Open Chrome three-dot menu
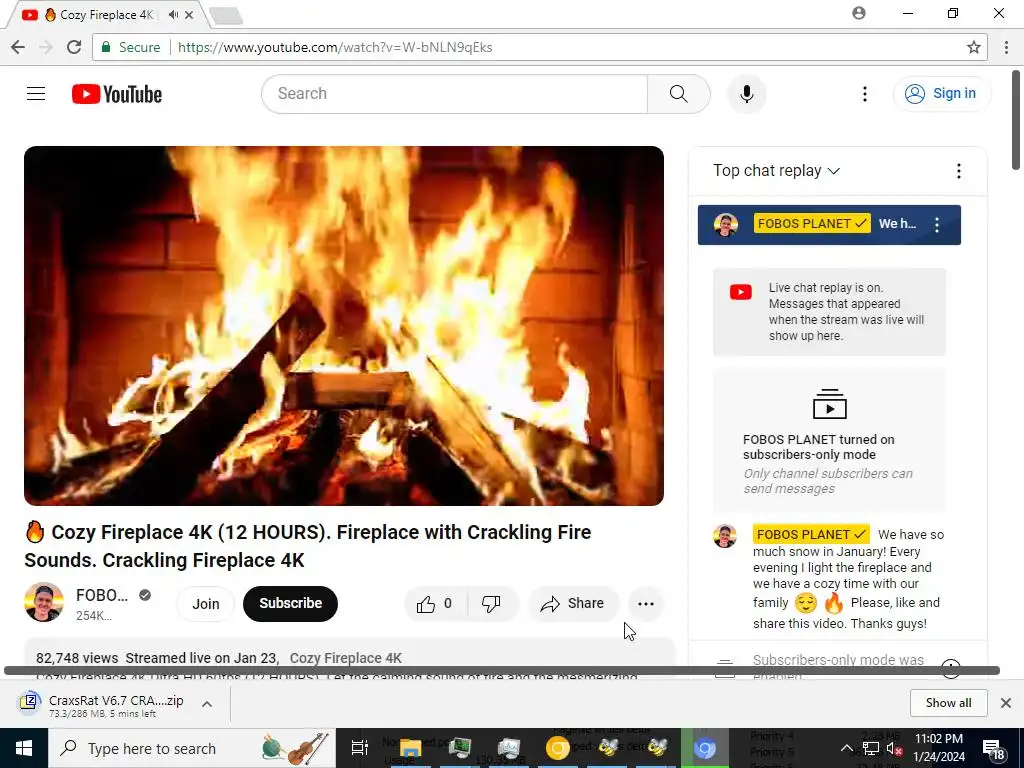The image size is (1024, 768). (x=1006, y=47)
